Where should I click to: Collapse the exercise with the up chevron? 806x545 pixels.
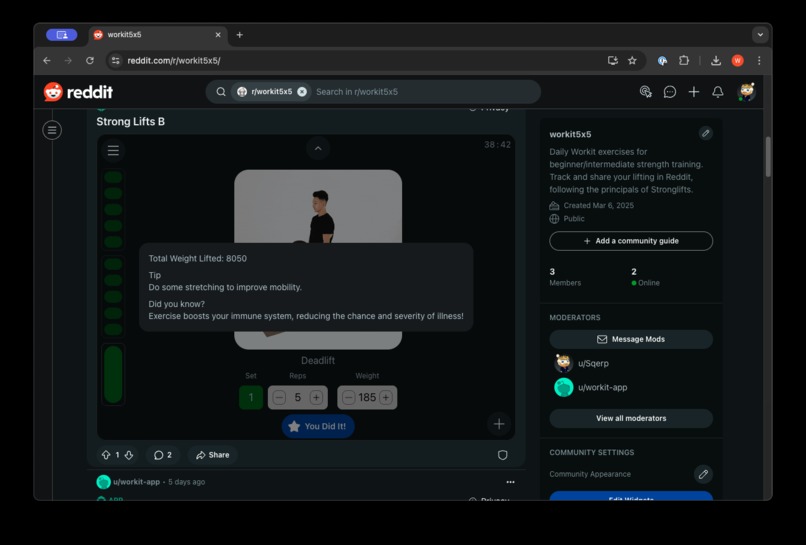click(318, 149)
